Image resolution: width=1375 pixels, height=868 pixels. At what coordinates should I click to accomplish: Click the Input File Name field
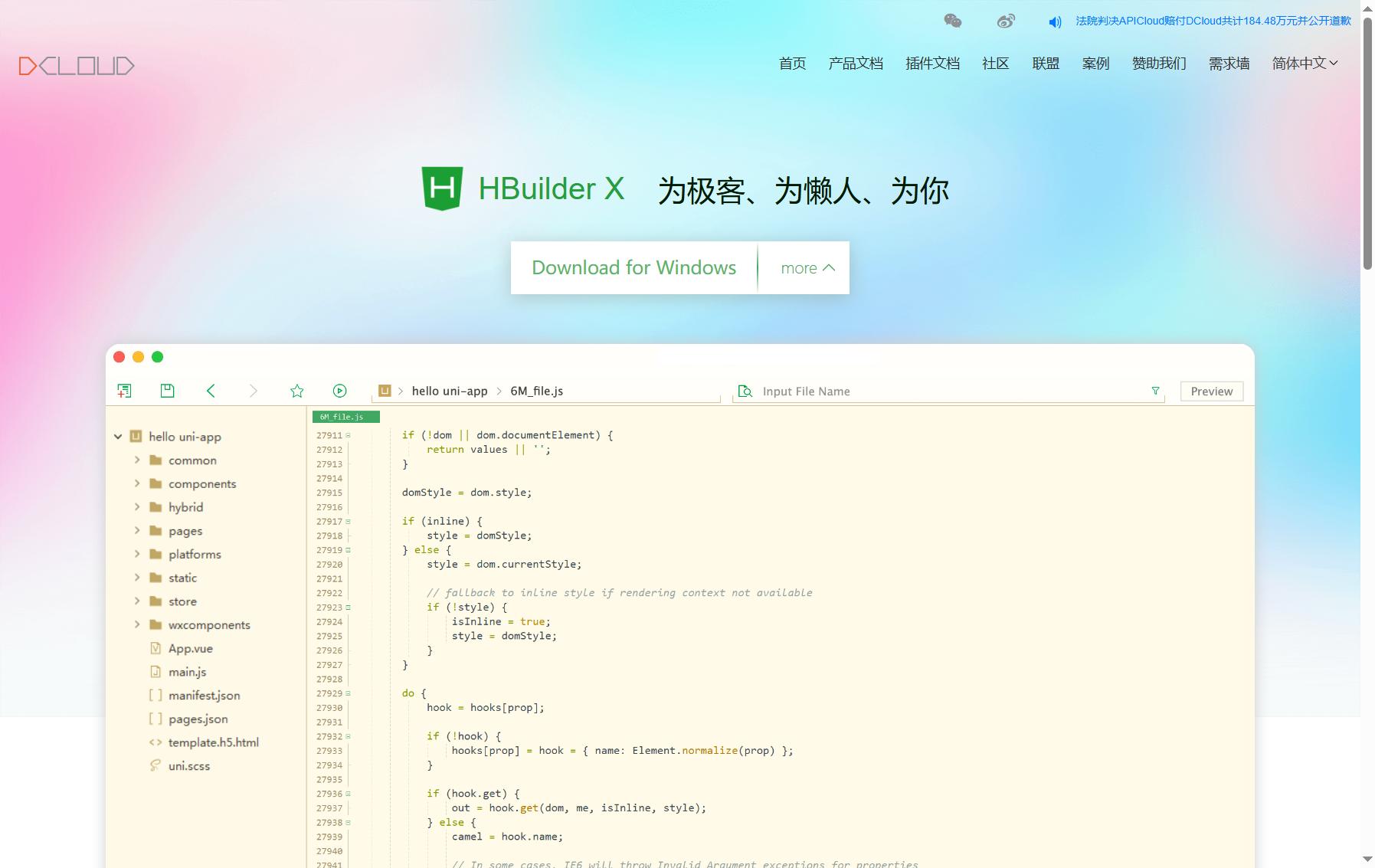coord(950,391)
